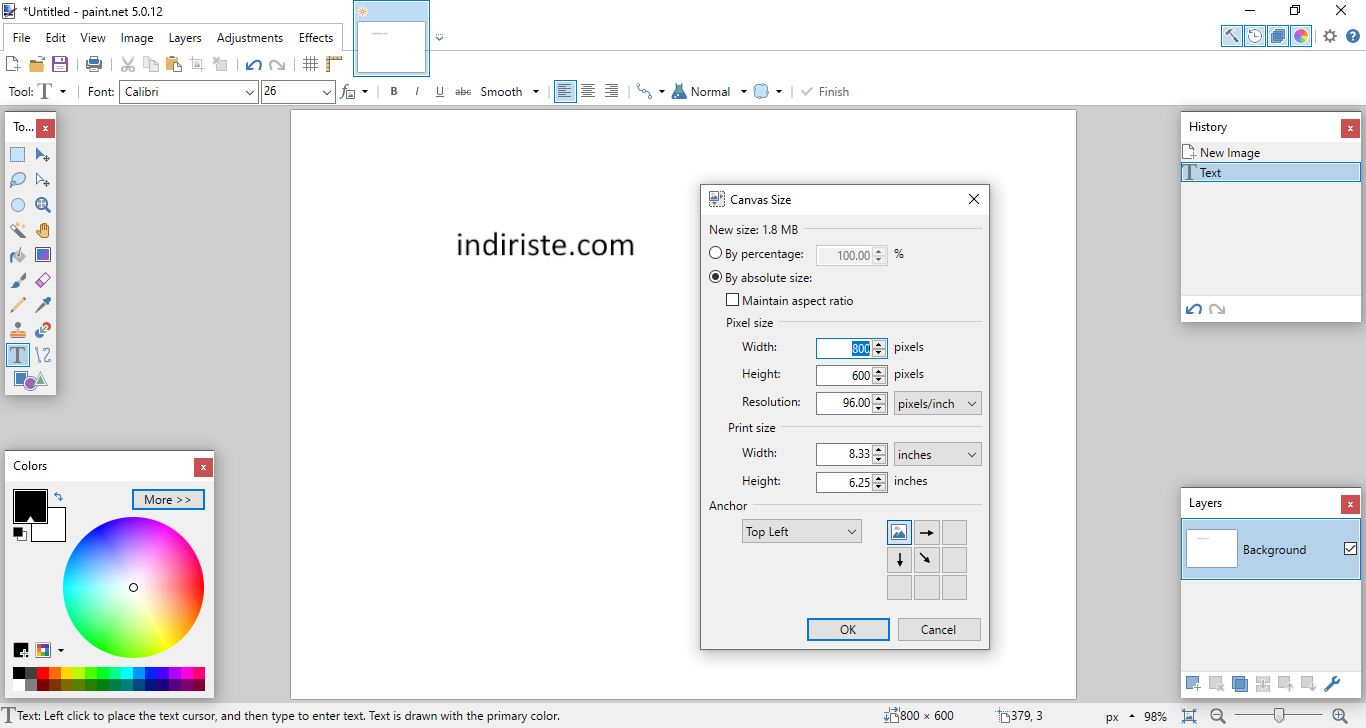This screenshot has height=728, width=1366.
Task: Select the Lasso Select tool
Action: click(18, 180)
